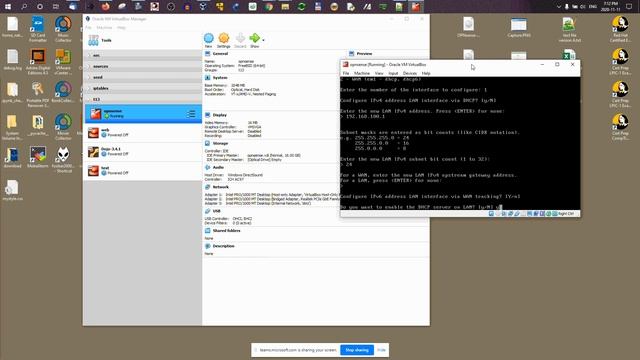Click the taskbar search icon

click(x=24, y=7)
